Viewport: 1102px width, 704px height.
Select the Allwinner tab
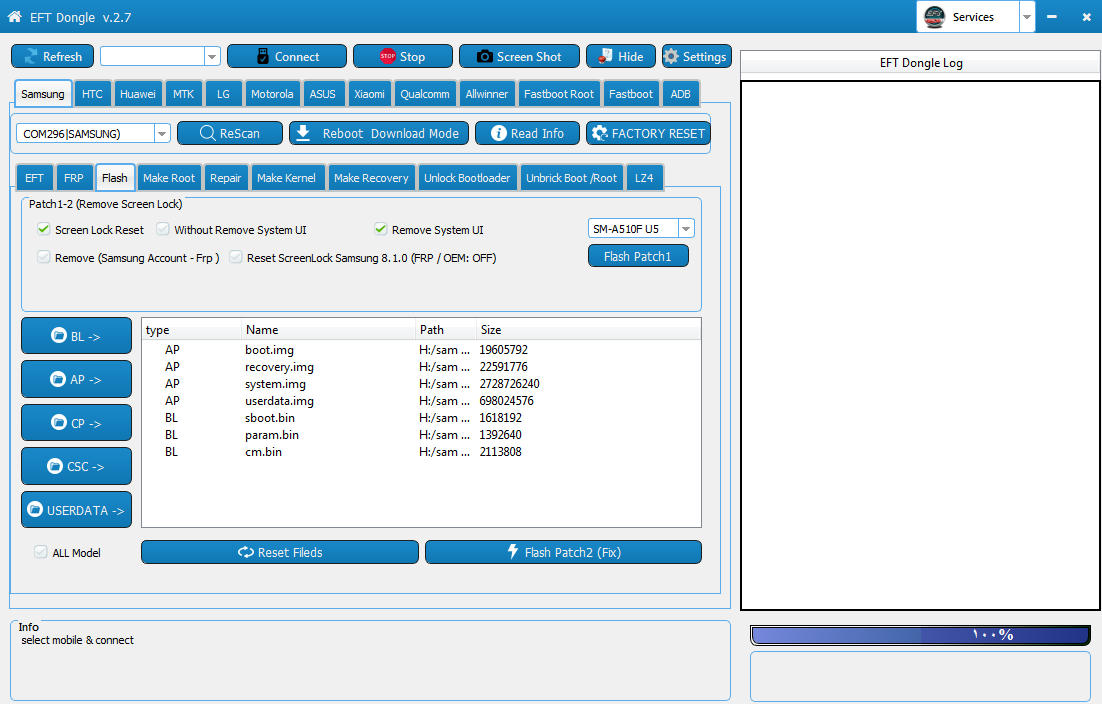(486, 94)
